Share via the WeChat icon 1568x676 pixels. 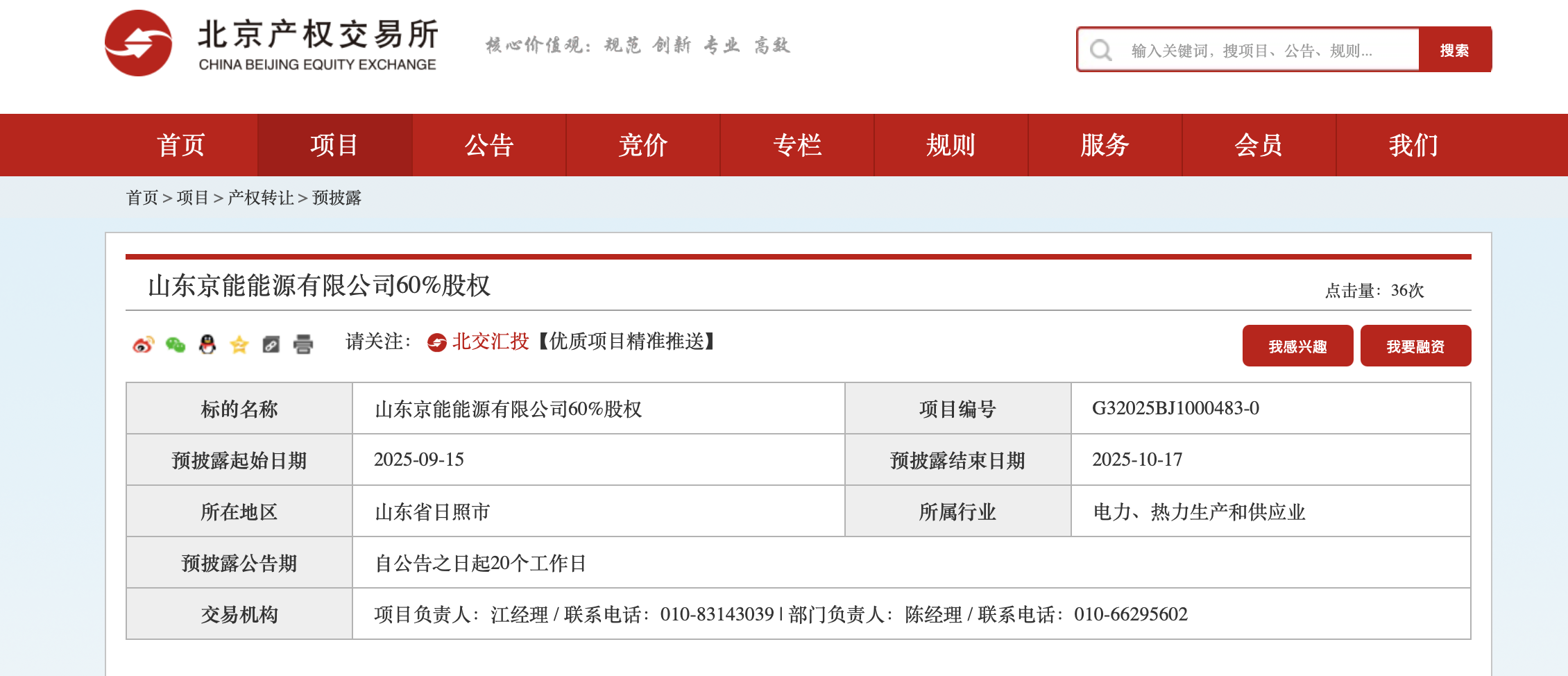pos(176,344)
